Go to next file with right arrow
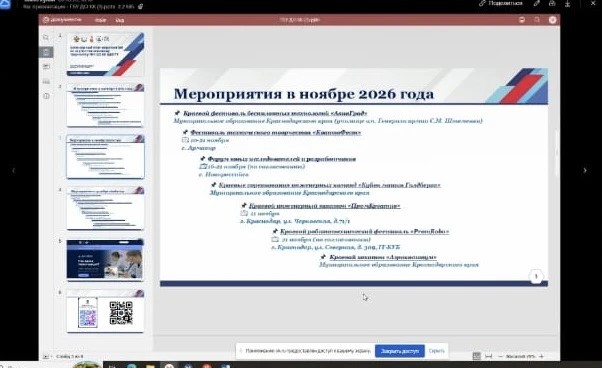The image size is (602, 368). pos(585,170)
